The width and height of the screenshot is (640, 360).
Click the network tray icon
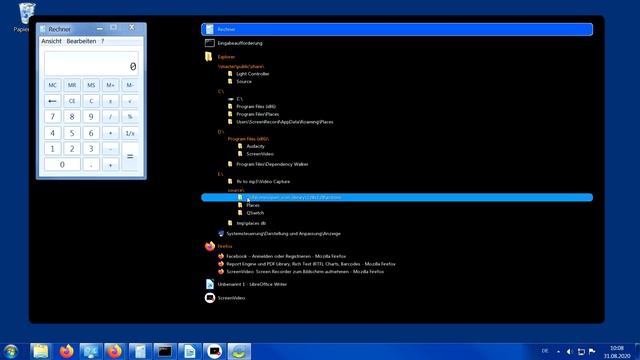tap(581, 351)
